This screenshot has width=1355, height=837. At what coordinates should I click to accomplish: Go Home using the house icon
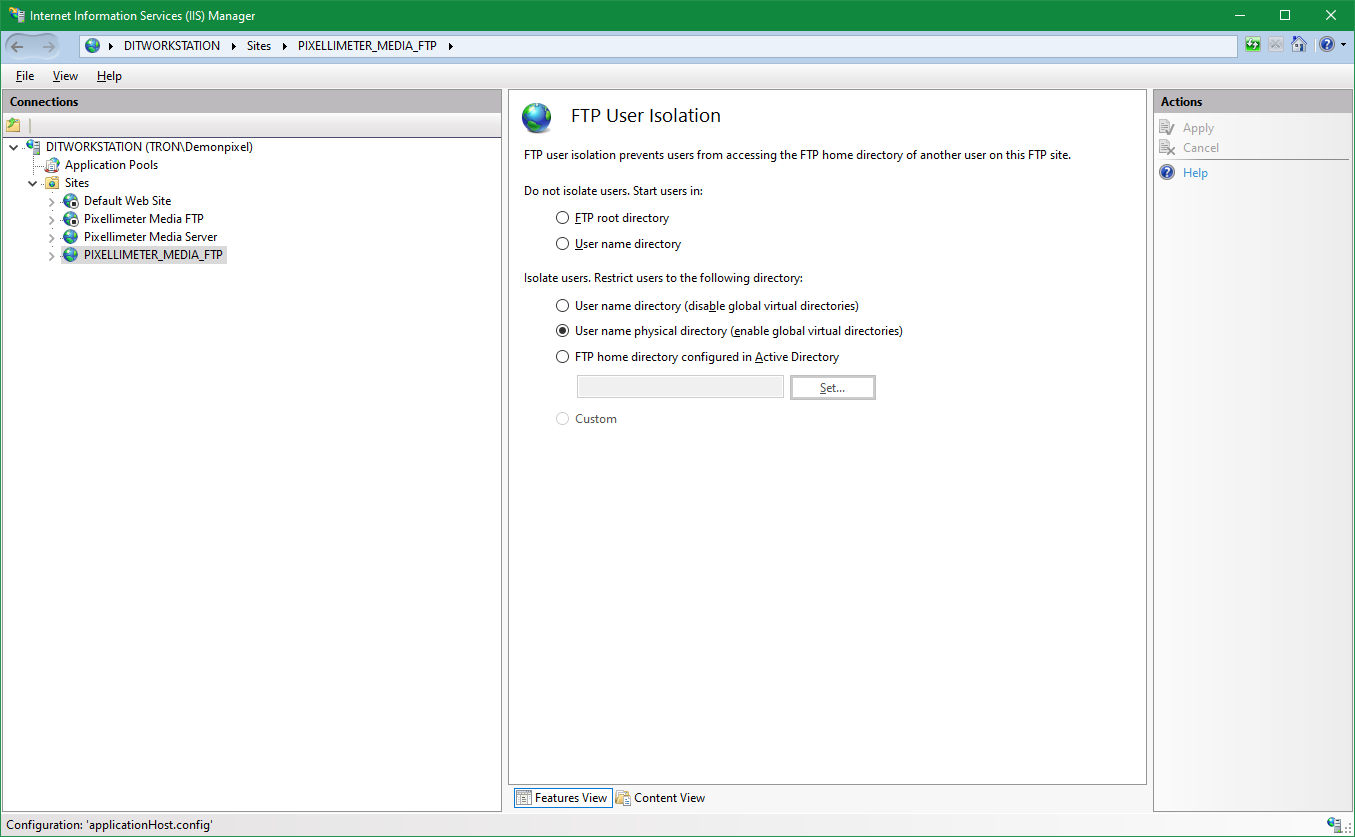pos(1299,45)
